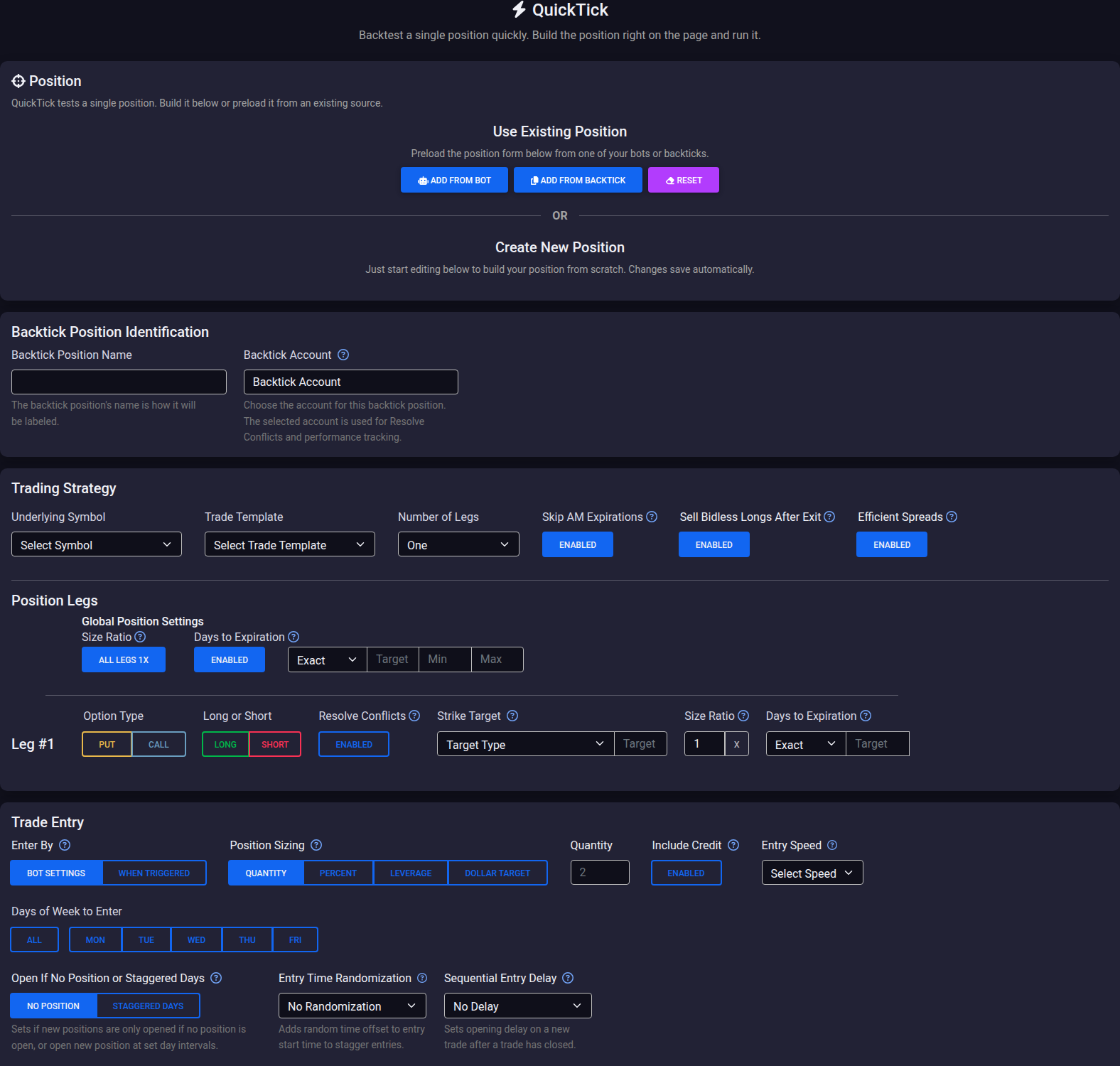
Task: Click help icon next to Backtick Account
Action: (343, 355)
